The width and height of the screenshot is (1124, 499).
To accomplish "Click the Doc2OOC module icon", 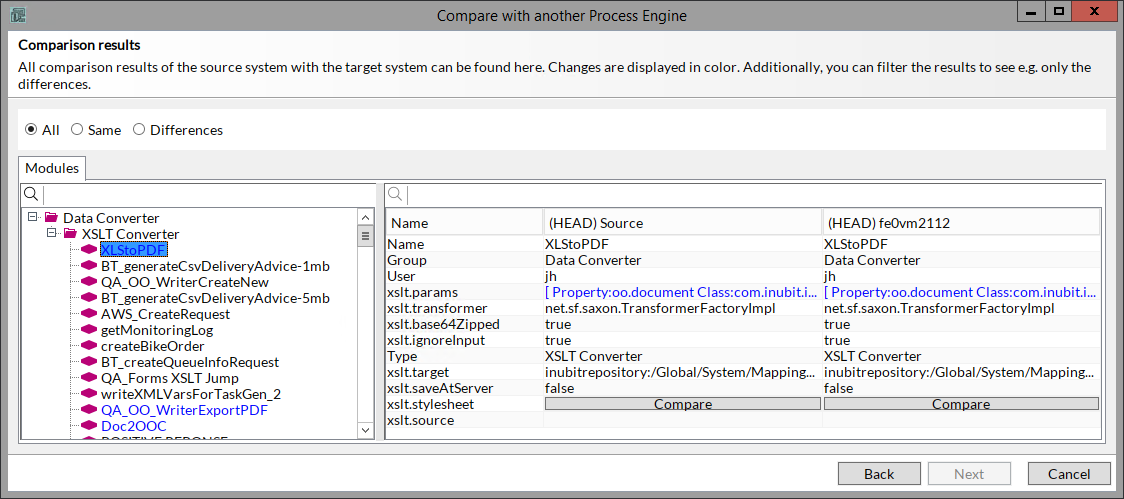I will [89, 426].
